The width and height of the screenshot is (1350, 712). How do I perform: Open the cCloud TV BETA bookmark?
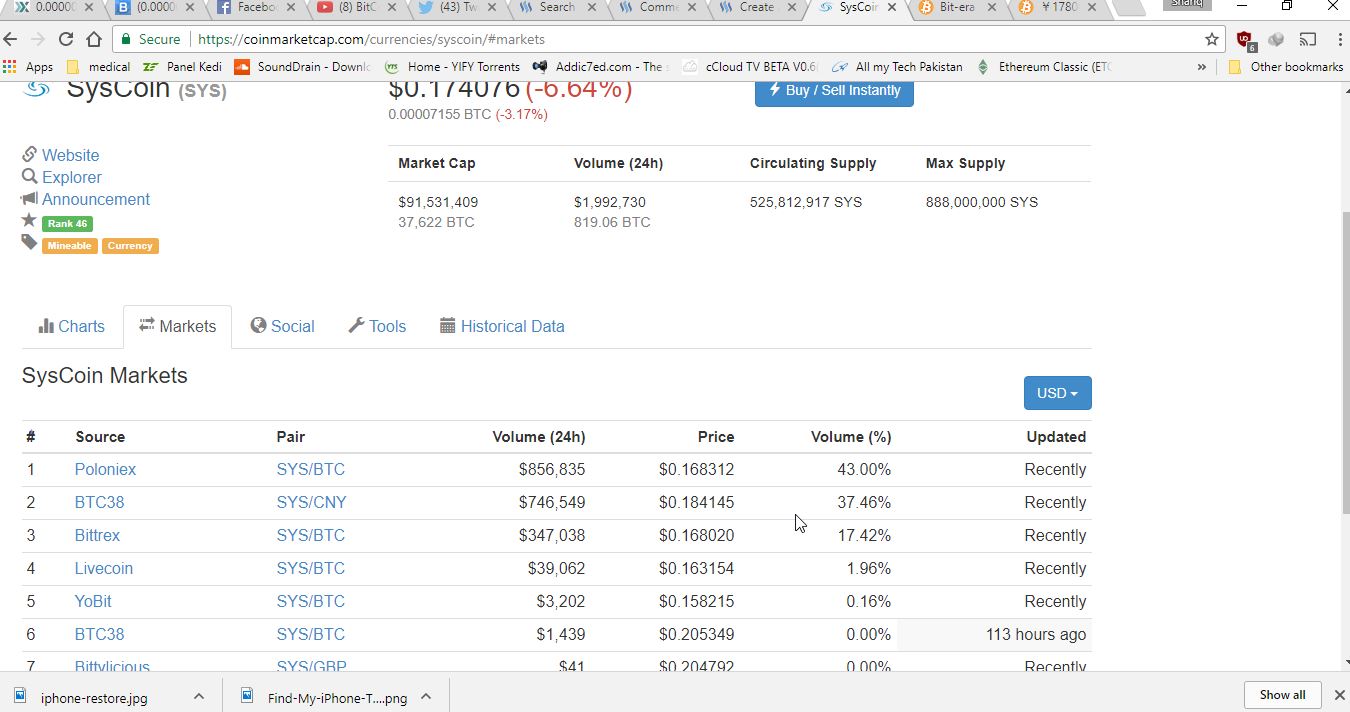pos(750,67)
